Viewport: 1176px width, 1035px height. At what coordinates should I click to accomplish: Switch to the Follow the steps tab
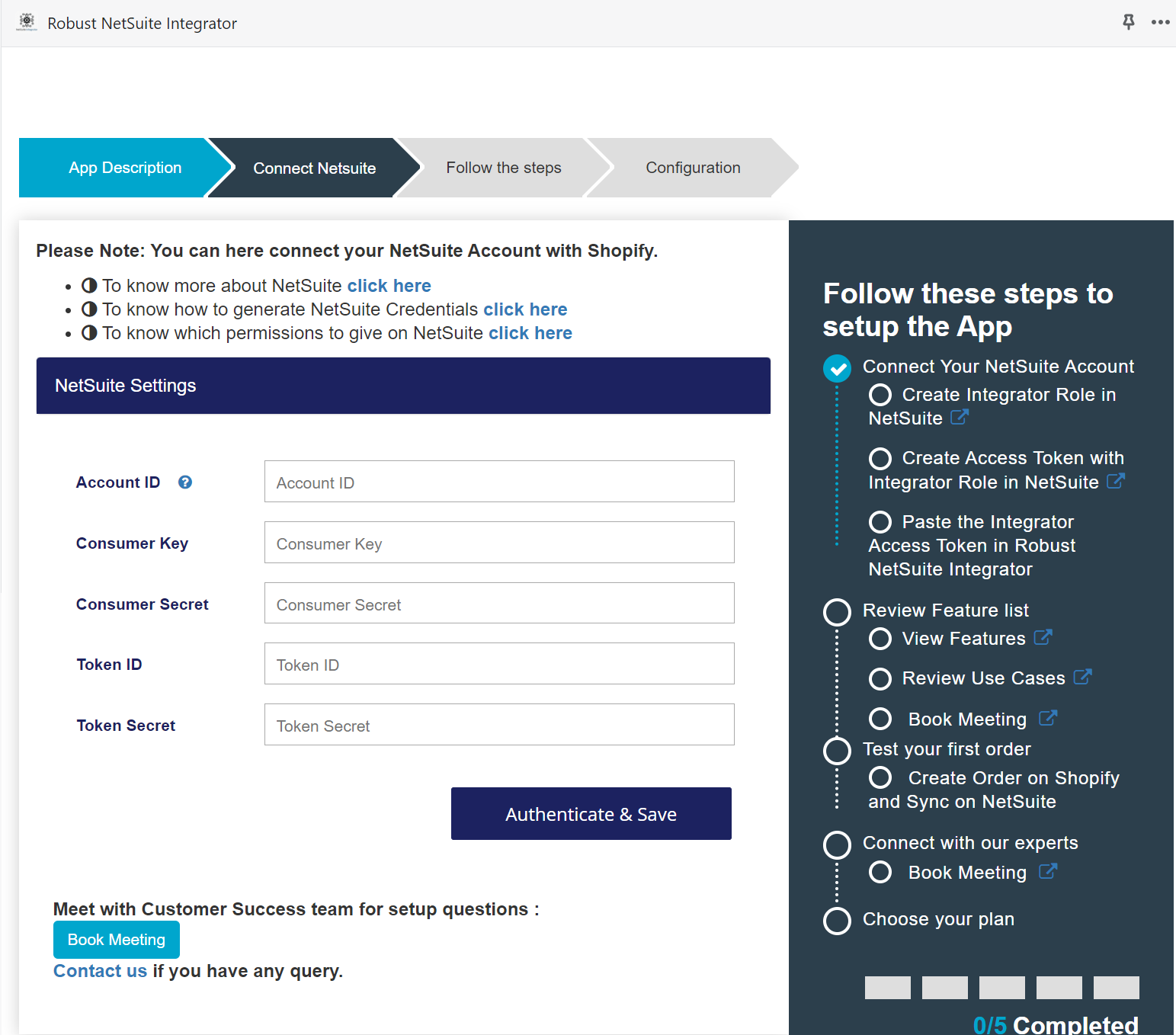pyautogui.click(x=503, y=168)
